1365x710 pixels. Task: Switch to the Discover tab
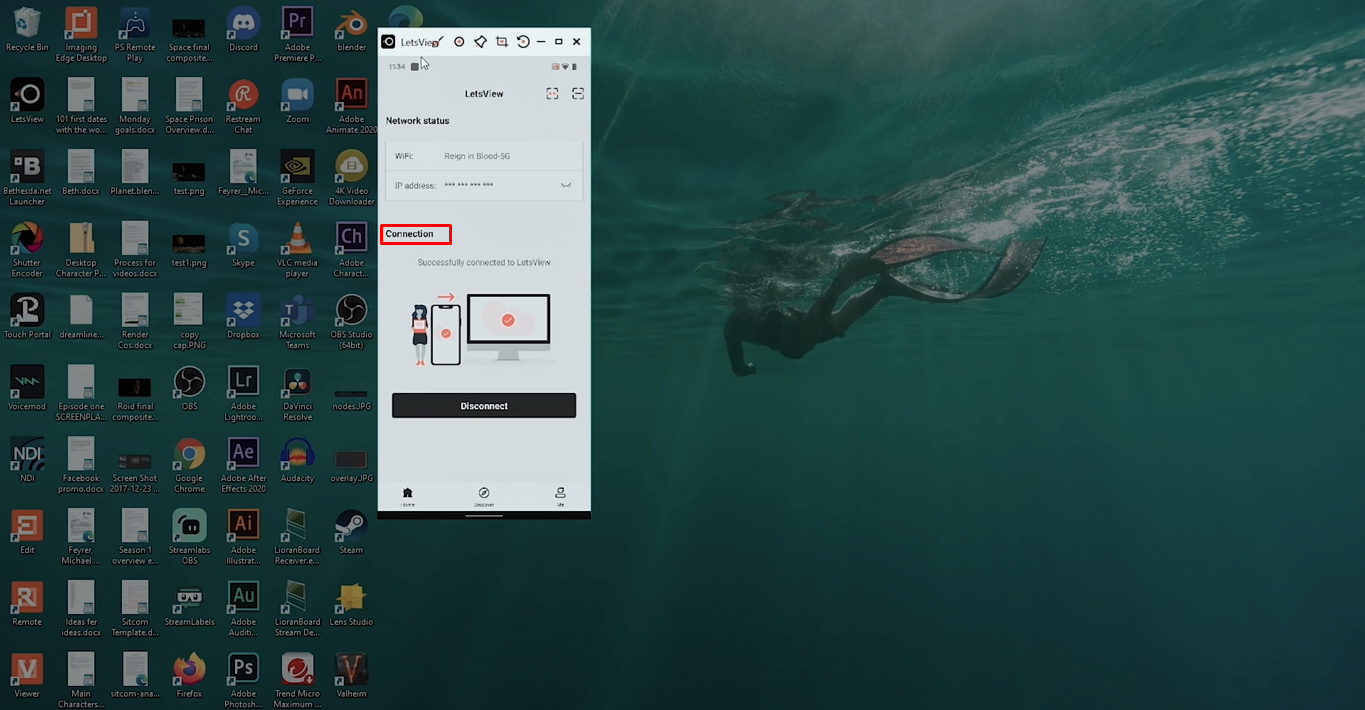coord(484,496)
